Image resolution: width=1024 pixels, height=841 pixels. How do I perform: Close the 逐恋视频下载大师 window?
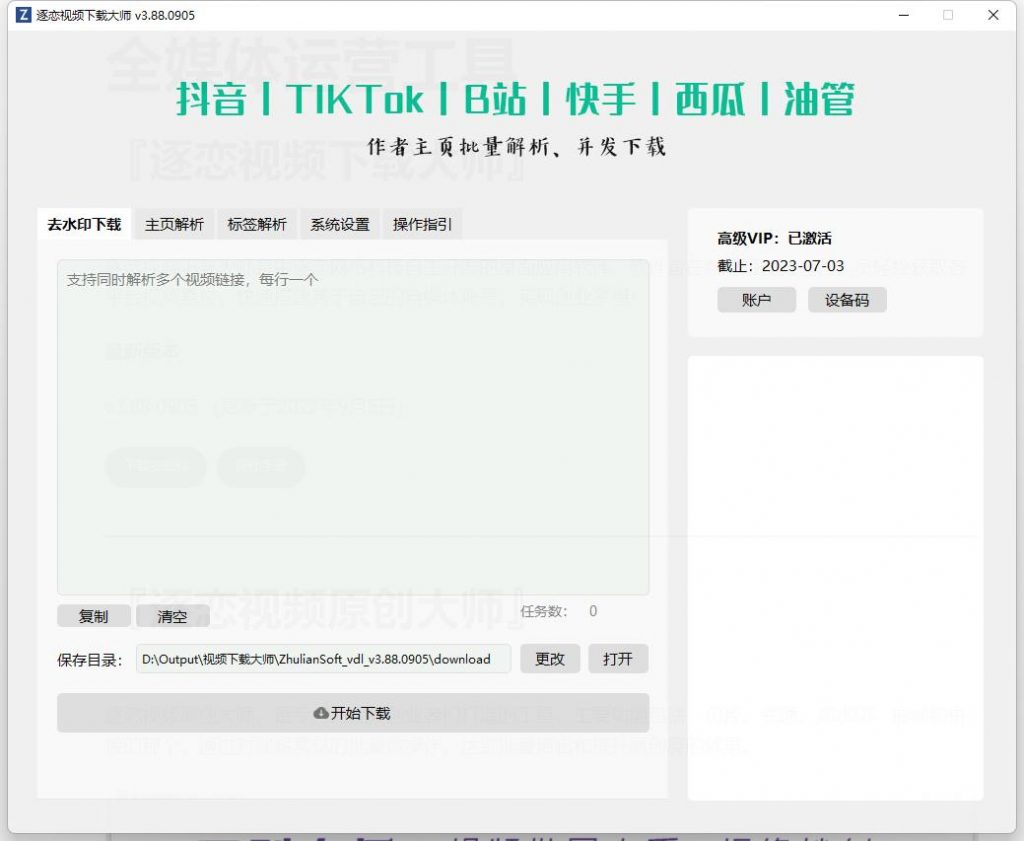coord(993,15)
